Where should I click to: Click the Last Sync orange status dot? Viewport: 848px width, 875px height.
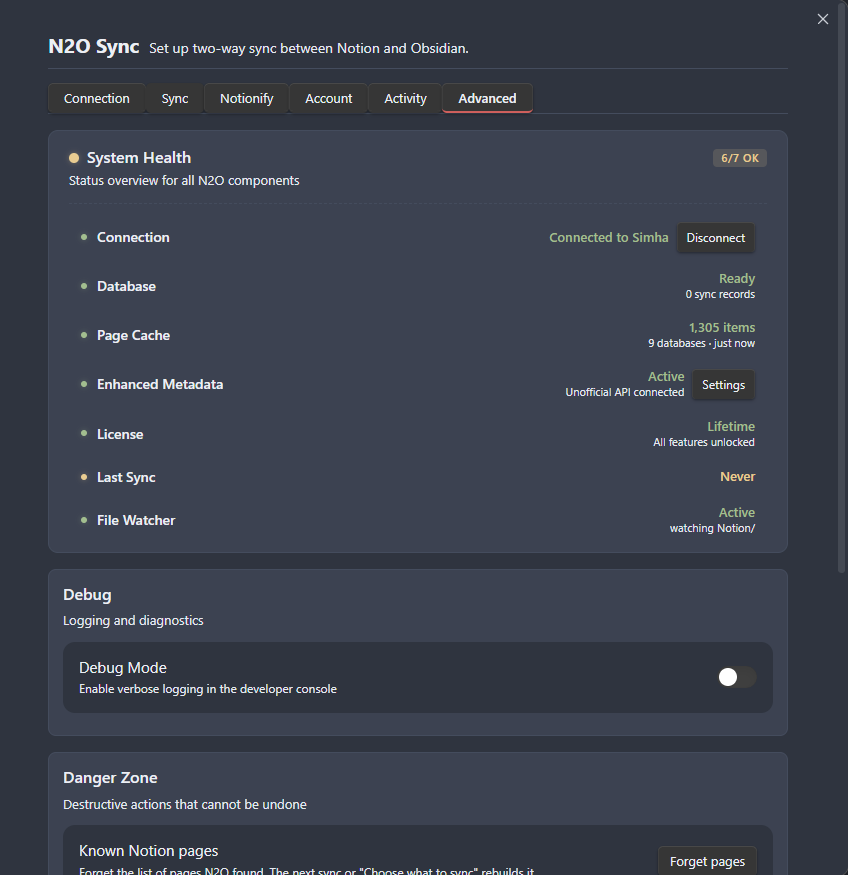click(x=84, y=477)
